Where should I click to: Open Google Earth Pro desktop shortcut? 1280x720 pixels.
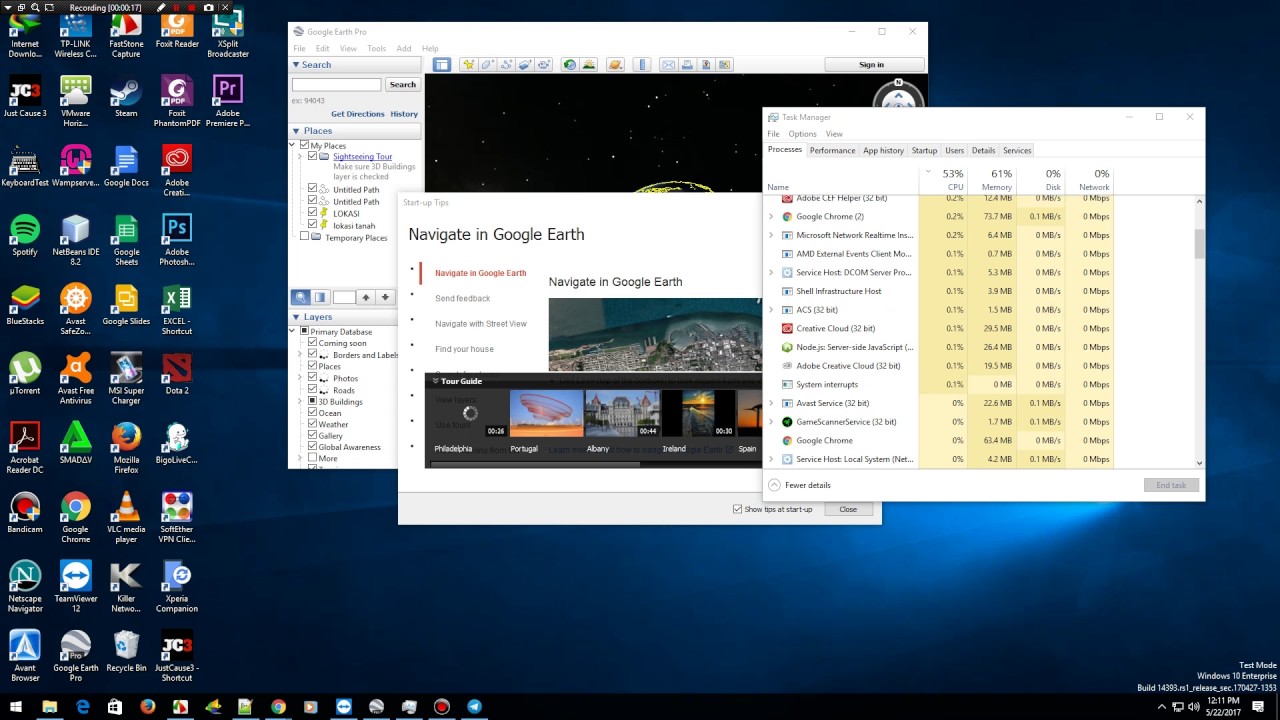click(76, 656)
